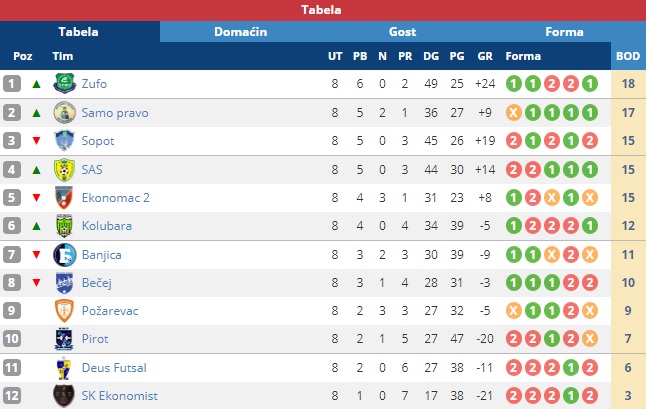Click the Banjica round logo
This screenshot has height=409, width=646.
[x=65, y=255]
